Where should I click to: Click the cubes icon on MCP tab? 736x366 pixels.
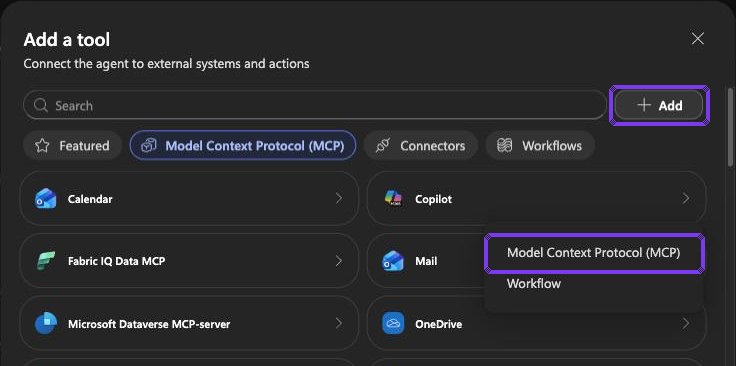149,146
